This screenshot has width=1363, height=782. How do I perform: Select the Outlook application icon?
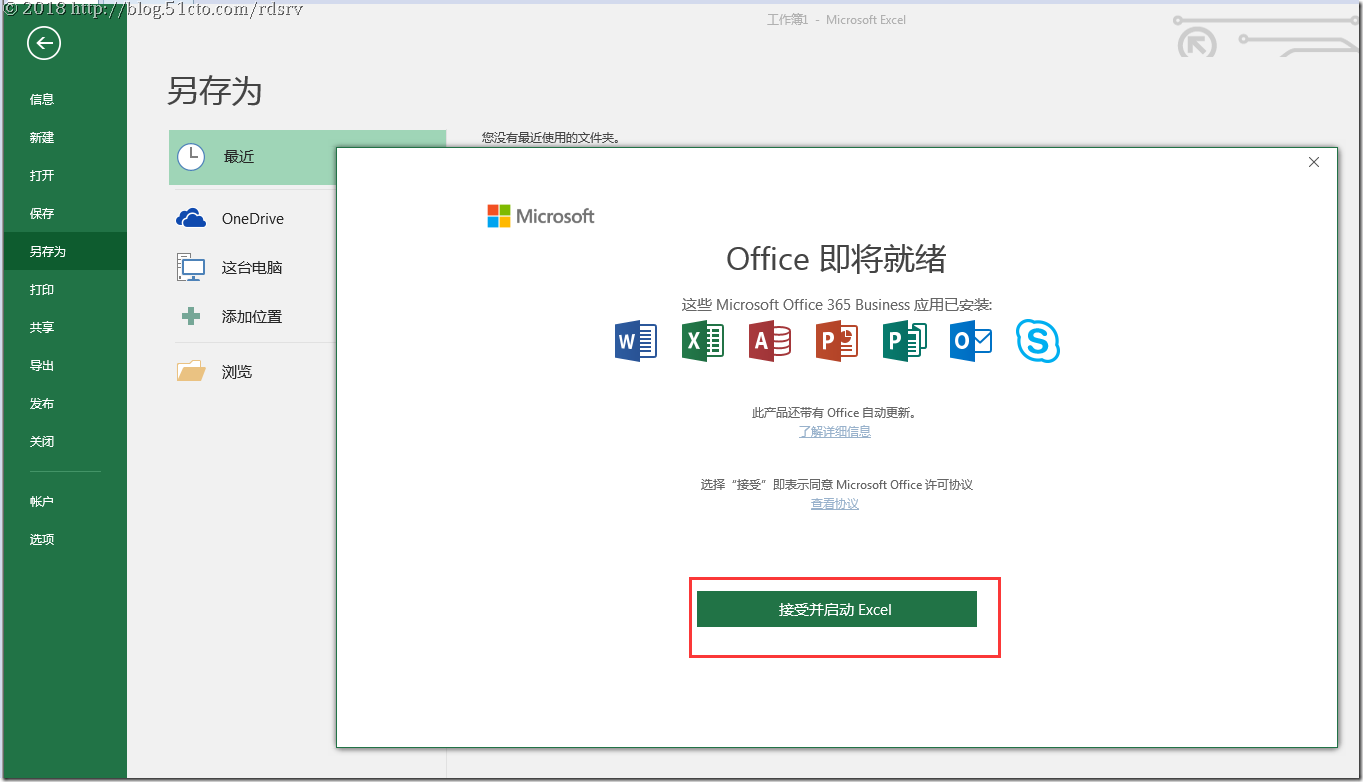click(x=971, y=342)
